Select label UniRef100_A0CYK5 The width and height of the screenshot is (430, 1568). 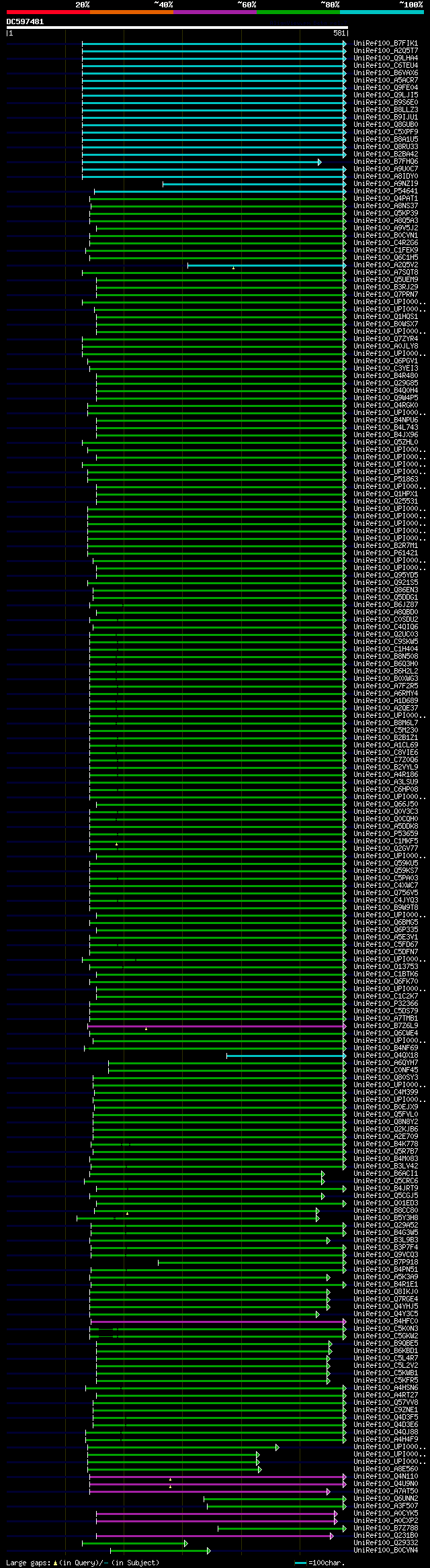pyautogui.click(x=386, y=1514)
